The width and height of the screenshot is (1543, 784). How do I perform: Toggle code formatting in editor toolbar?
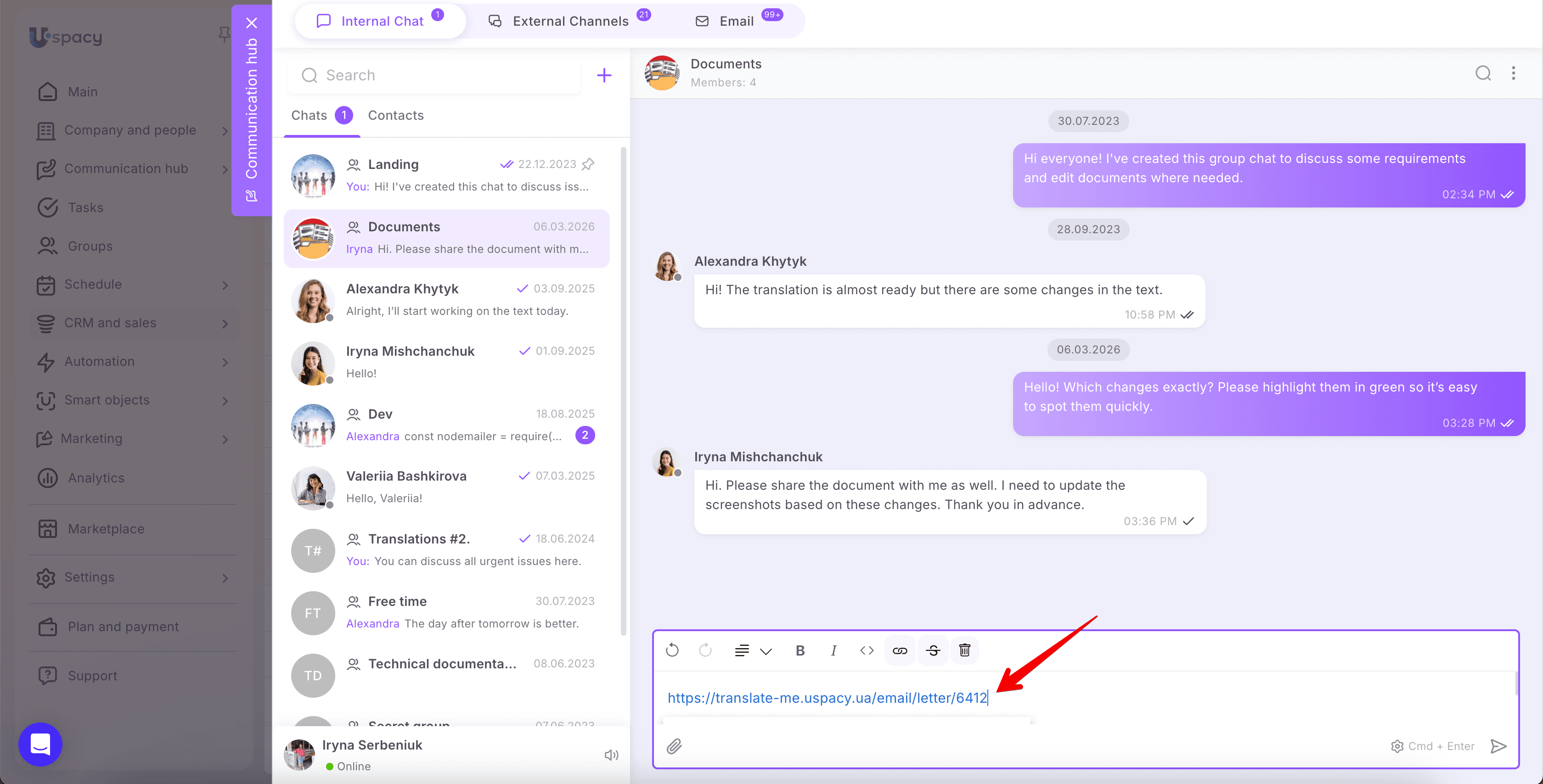tap(866, 650)
